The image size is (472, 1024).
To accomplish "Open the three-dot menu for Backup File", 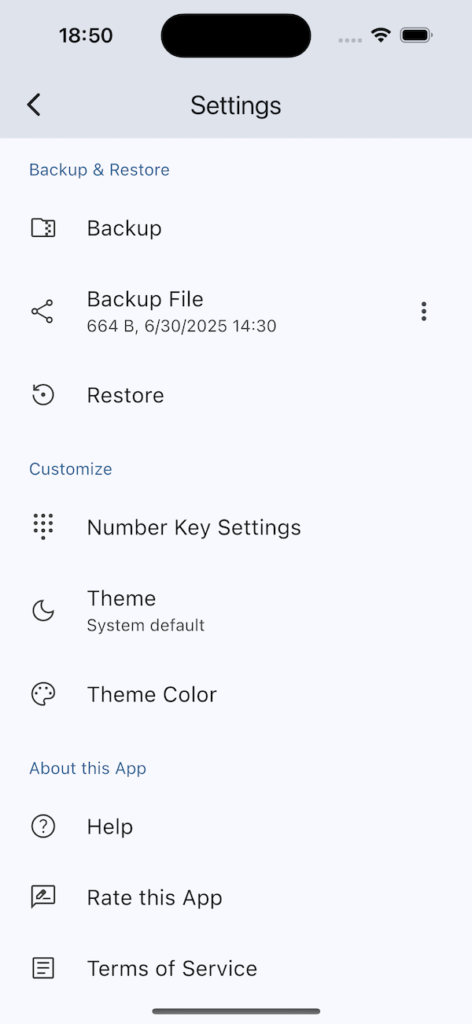I will click(x=424, y=312).
